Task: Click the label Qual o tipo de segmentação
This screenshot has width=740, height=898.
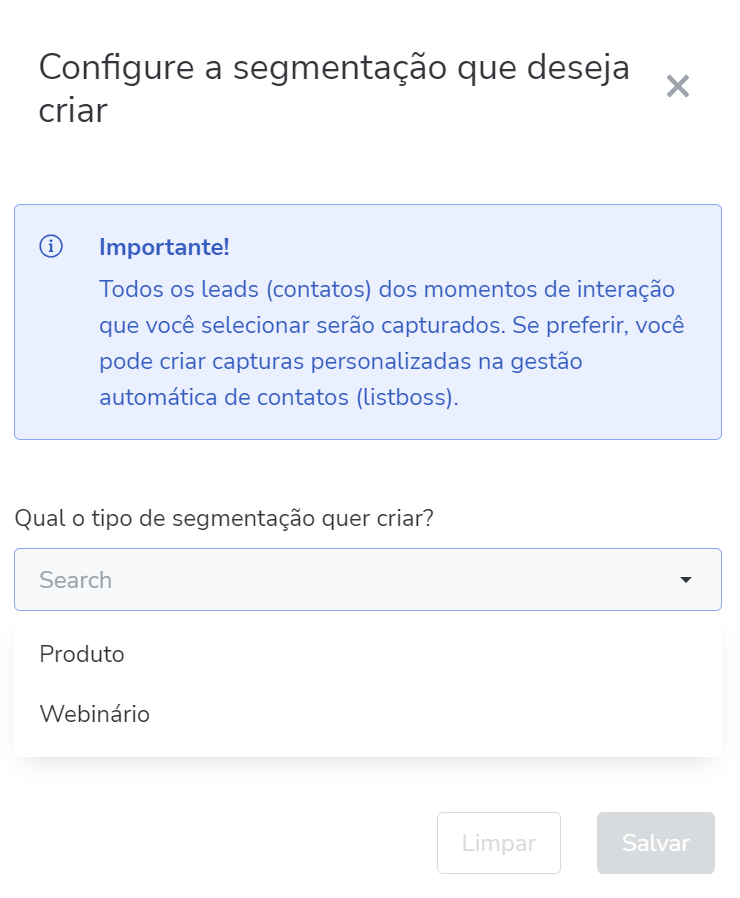Action: click(x=224, y=518)
